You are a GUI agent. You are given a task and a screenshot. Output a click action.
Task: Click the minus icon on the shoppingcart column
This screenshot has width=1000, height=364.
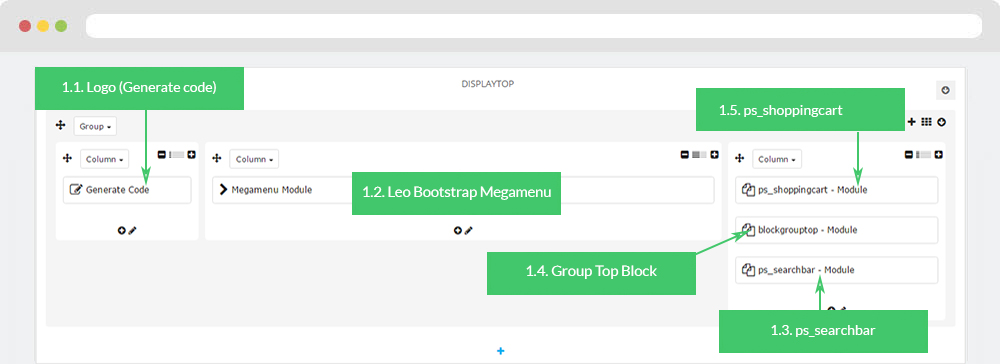tap(909, 154)
